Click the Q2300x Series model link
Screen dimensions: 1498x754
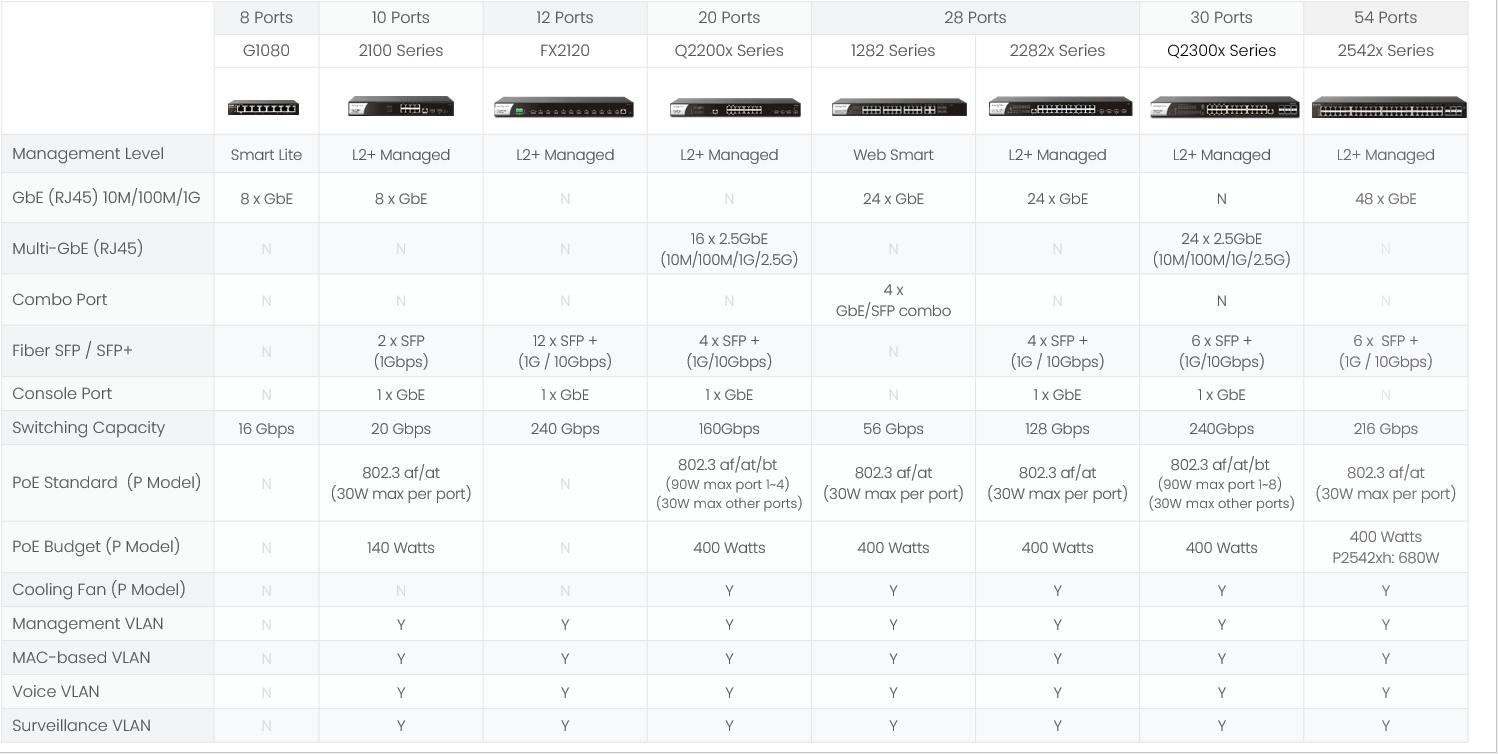(1221, 51)
